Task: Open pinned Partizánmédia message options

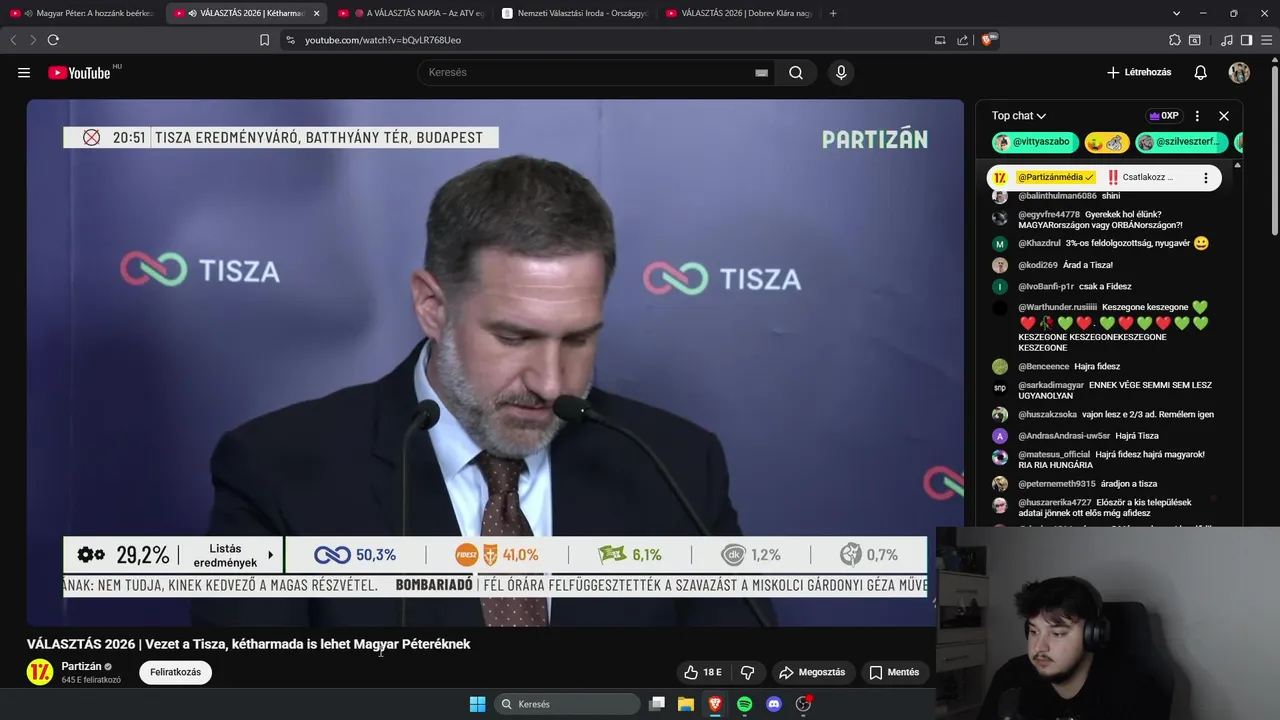Action: (1205, 178)
